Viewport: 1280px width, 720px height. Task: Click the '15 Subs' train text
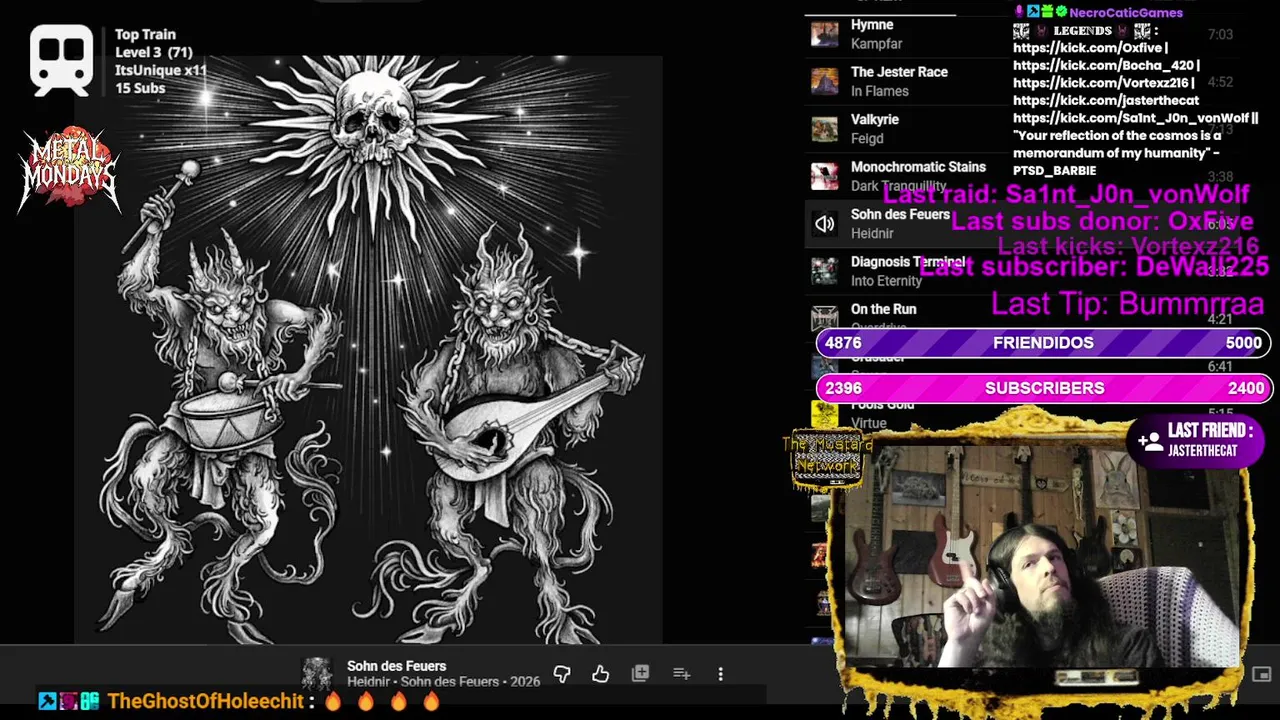tap(140, 88)
